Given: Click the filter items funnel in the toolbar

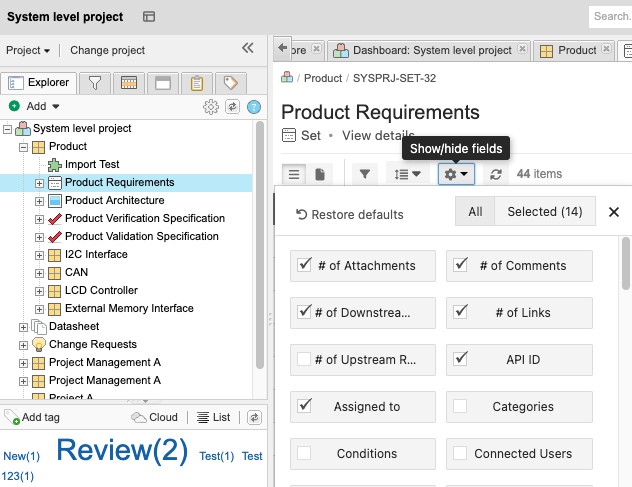Looking at the screenshot, I should [365, 174].
